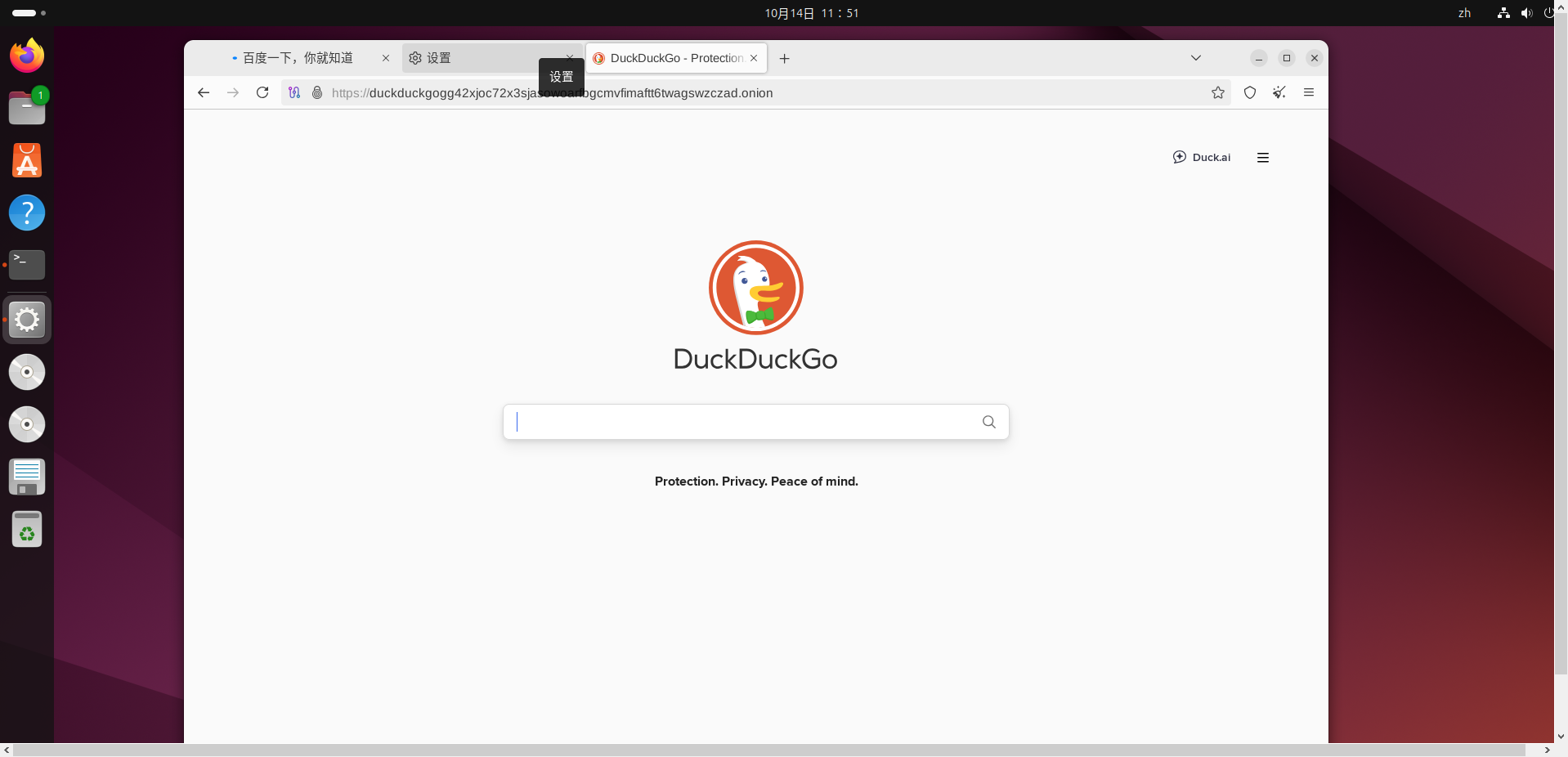Close the 百度一下 tab
Screen dimensions: 1568x757
[386, 58]
